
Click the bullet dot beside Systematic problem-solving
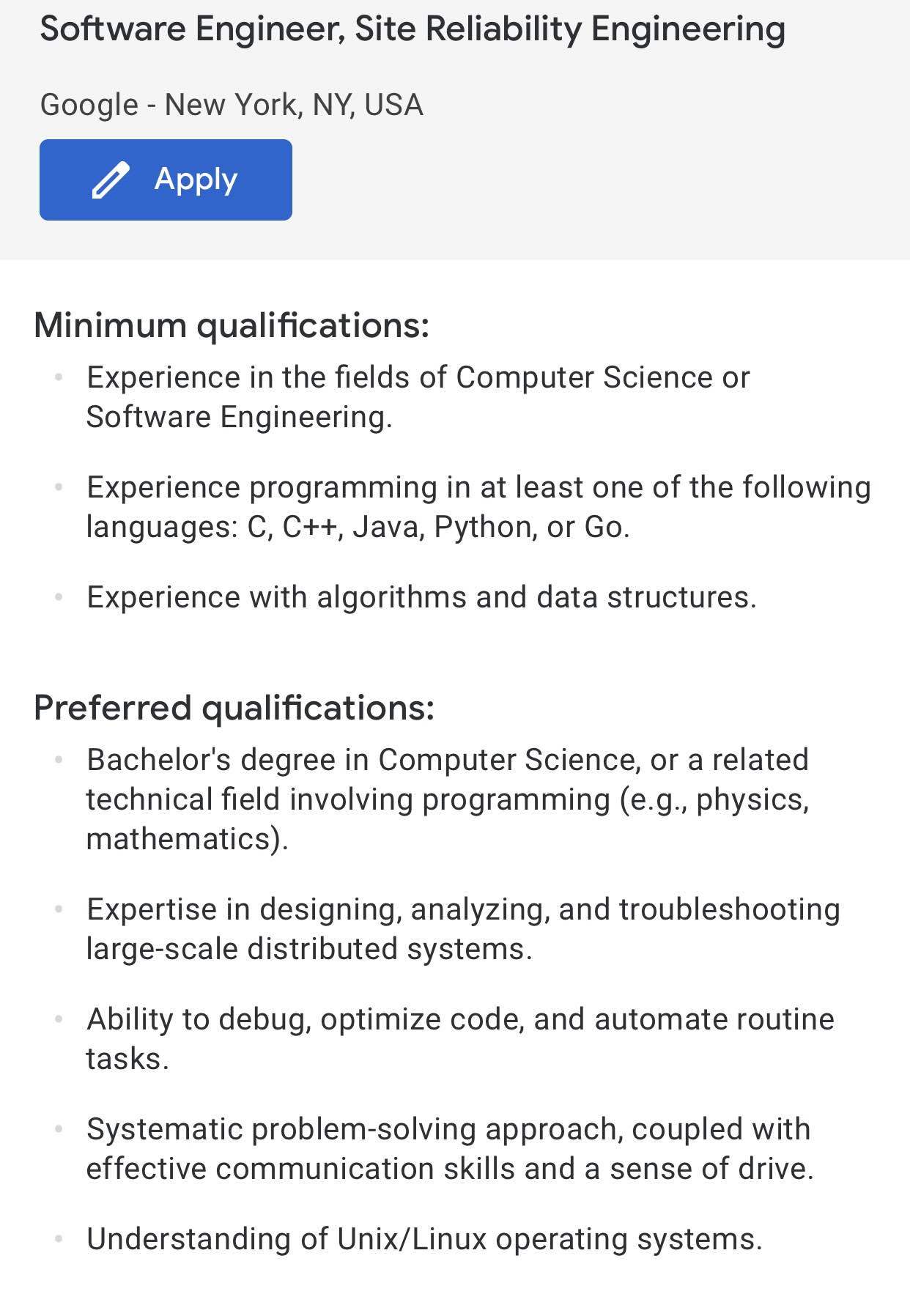pos(59,1129)
